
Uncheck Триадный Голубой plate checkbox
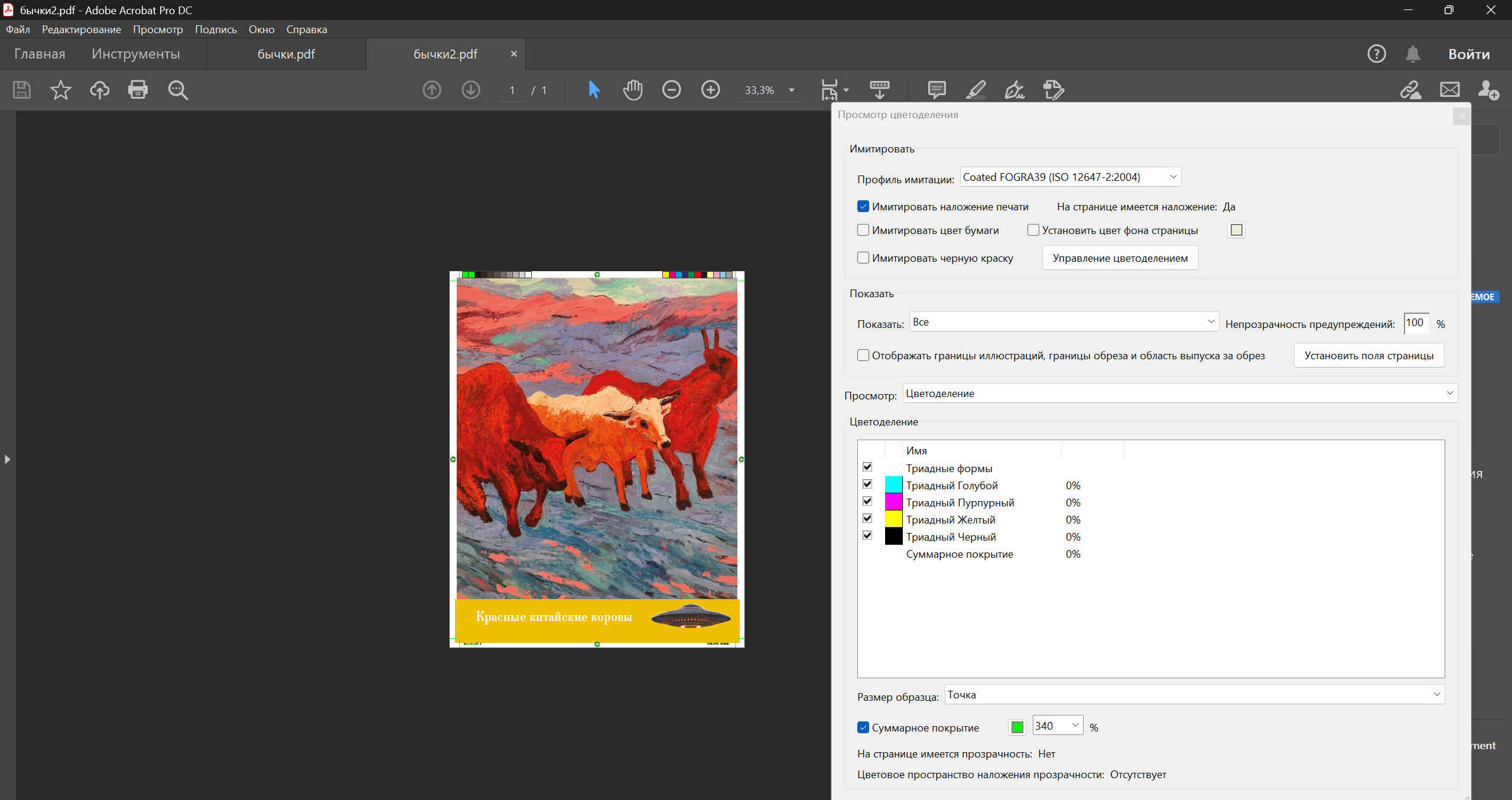click(867, 484)
